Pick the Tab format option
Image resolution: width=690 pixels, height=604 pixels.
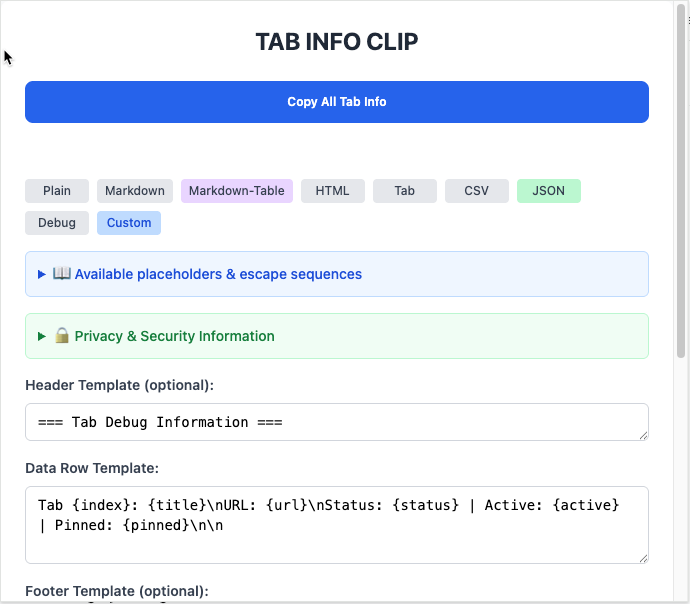click(405, 191)
